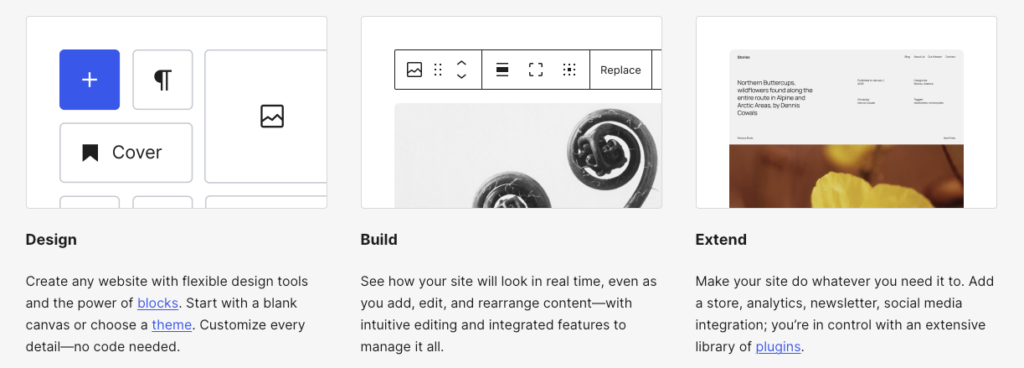Click the Northern Buttercups article title

[x=775, y=98]
